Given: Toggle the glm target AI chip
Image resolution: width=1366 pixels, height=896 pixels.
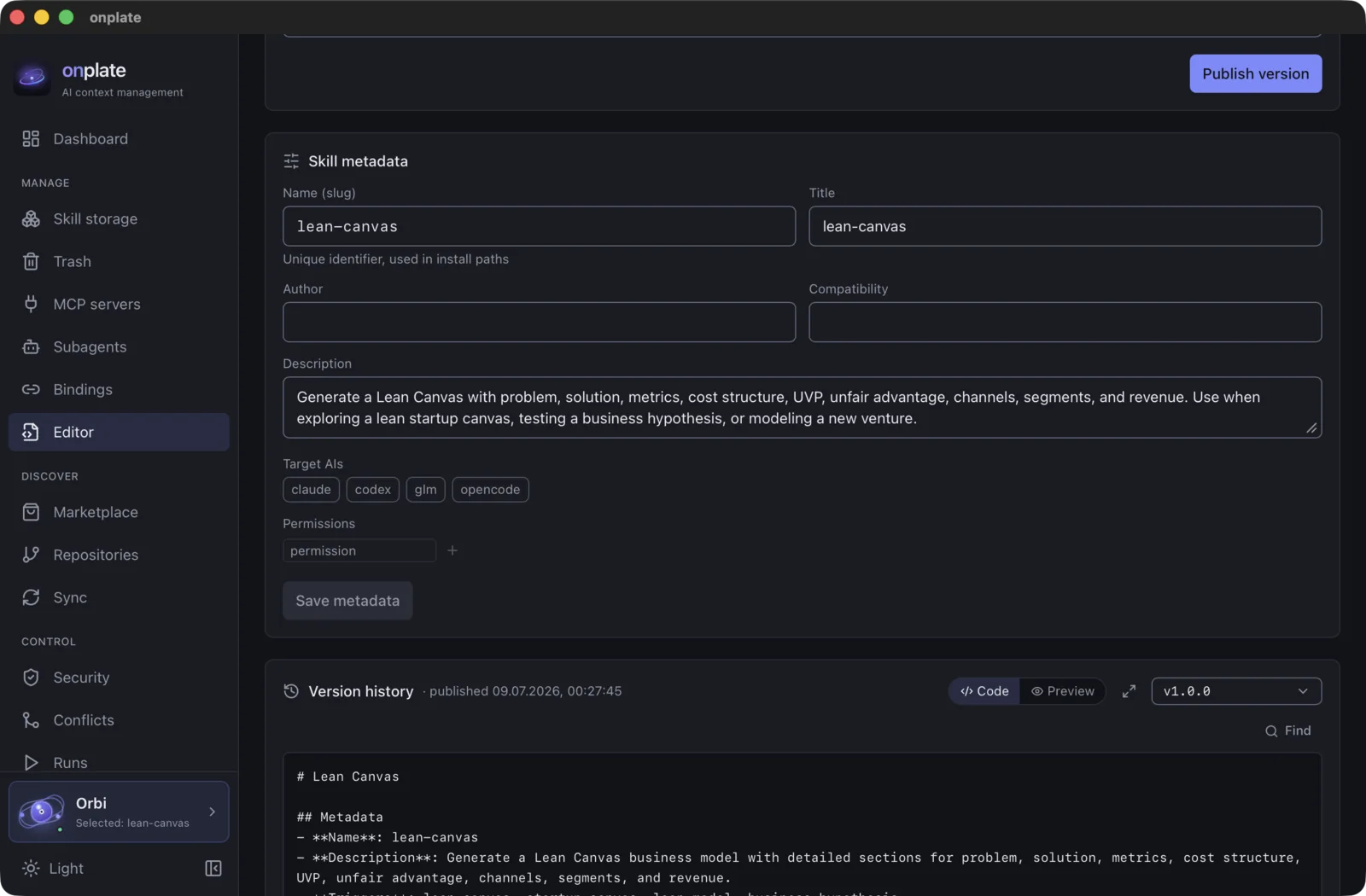Looking at the screenshot, I should (425, 490).
